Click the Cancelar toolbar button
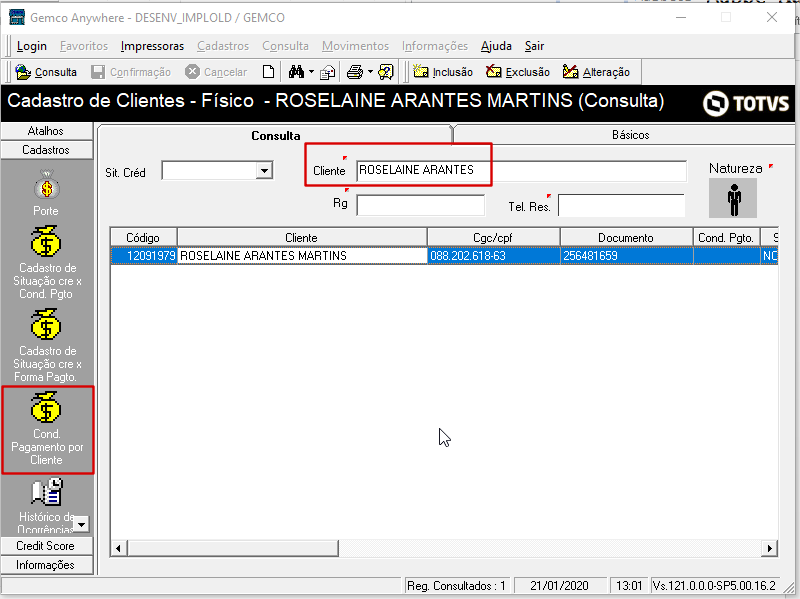 point(216,72)
